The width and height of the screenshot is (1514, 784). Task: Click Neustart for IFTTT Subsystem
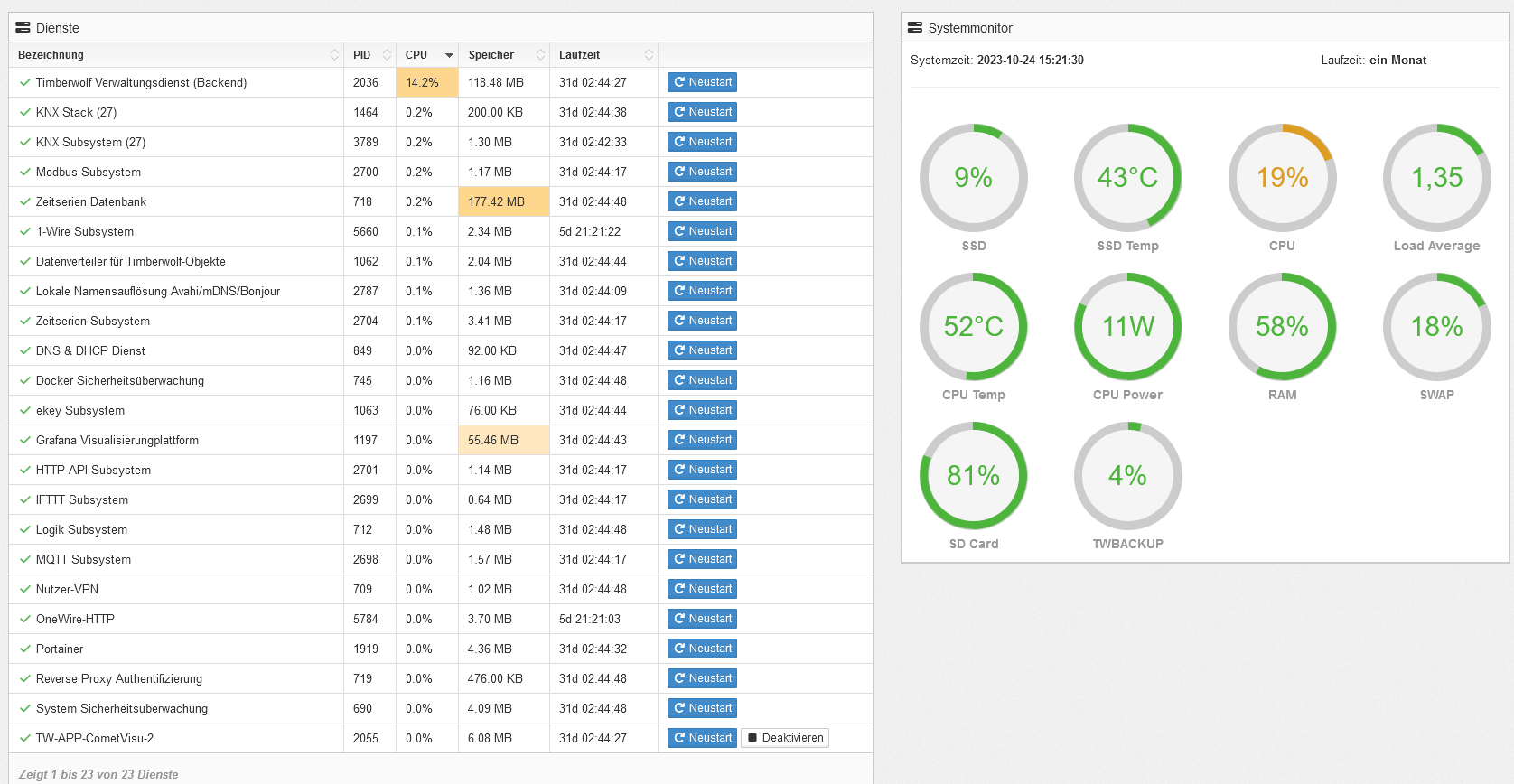[702, 499]
